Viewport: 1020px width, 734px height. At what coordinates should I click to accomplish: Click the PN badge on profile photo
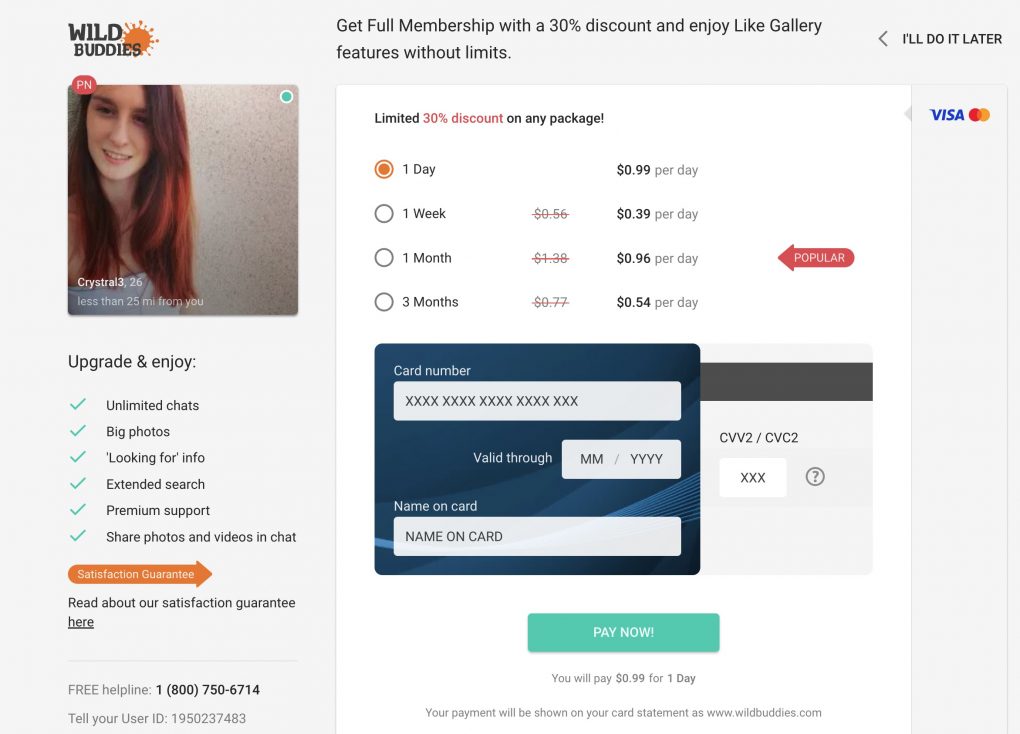[x=84, y=85]
